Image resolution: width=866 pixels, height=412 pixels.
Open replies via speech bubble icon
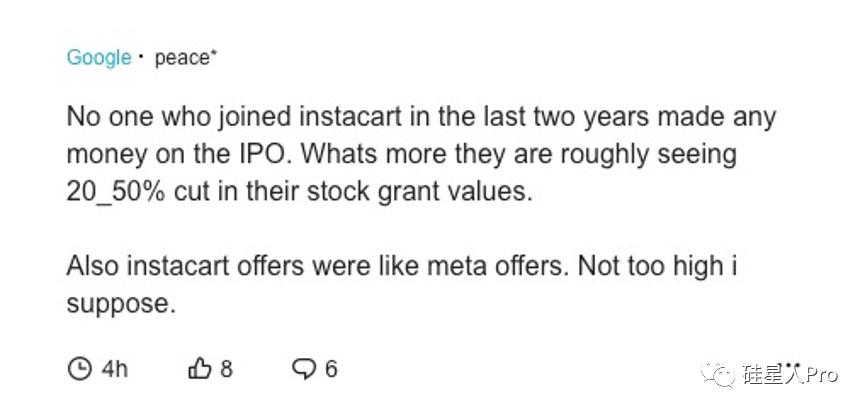tap(303, 369)
